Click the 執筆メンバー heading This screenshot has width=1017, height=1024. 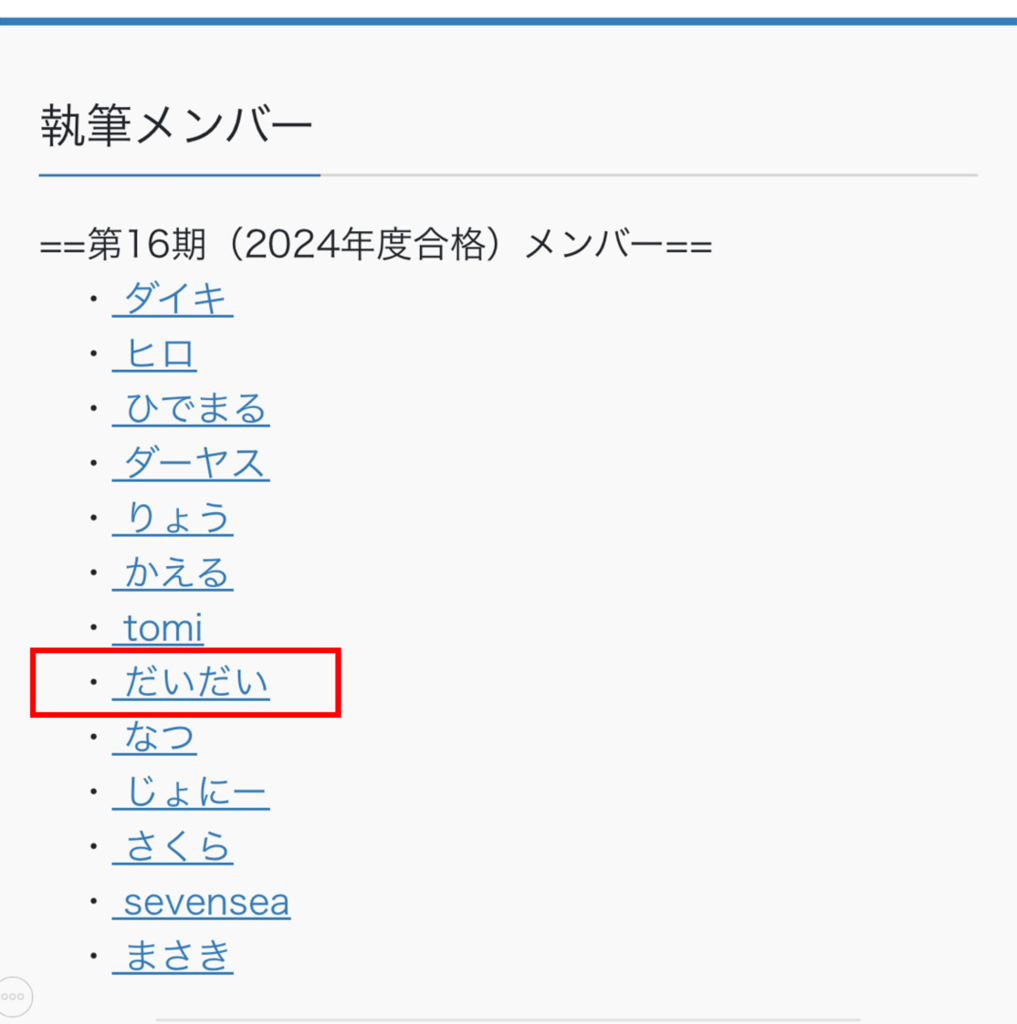click(176, 127)
